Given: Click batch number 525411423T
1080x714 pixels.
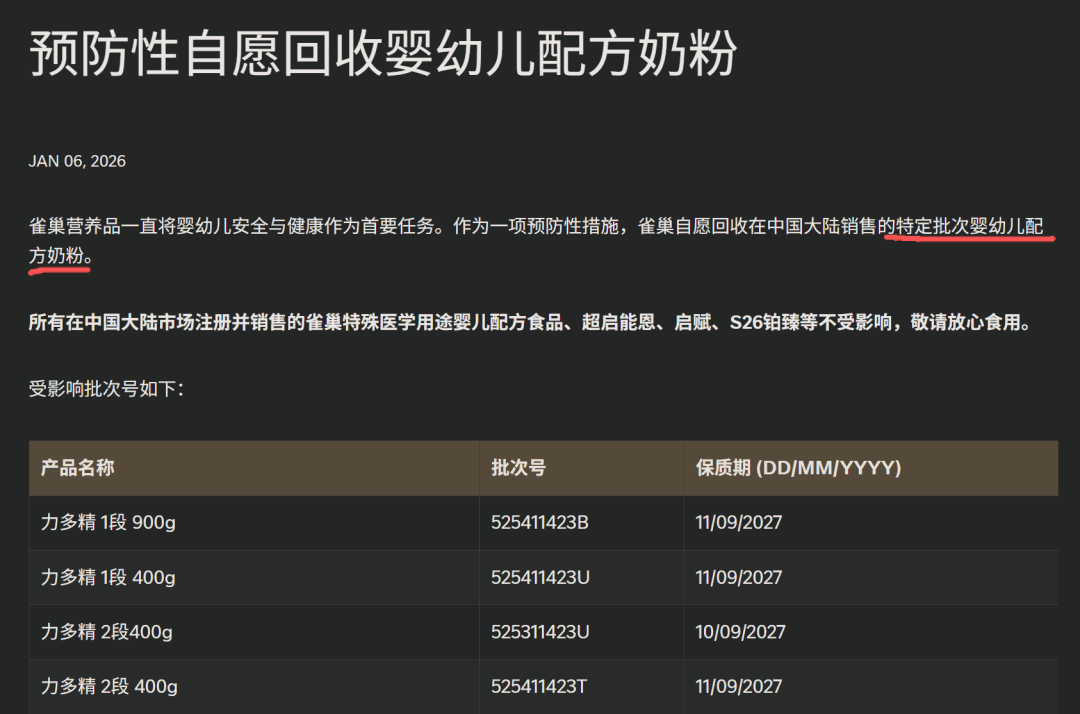Looking at the screenshot, I should (540, 687).
